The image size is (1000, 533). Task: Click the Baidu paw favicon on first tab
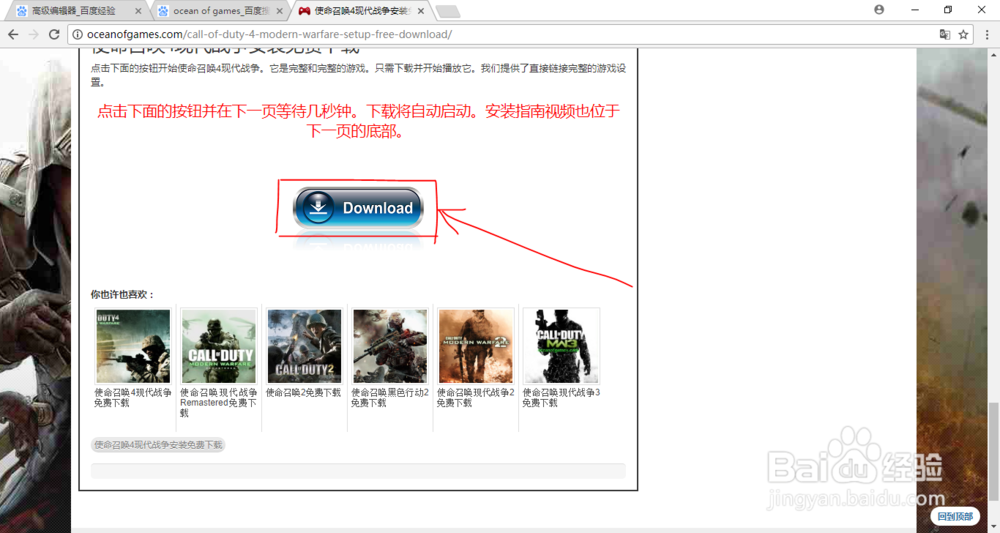22,11
